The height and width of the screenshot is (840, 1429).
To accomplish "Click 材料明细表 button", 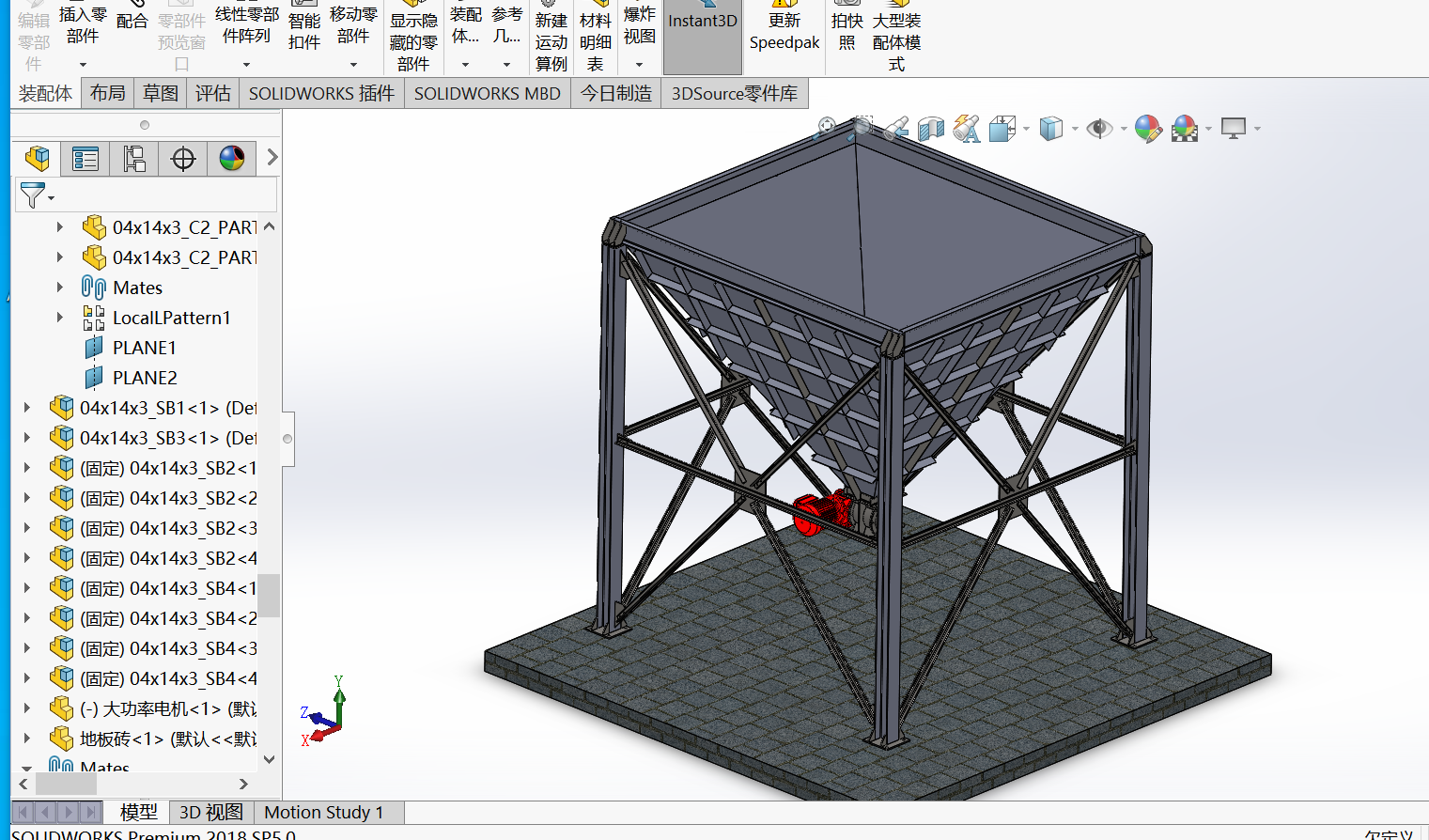I will coord(596,38).
